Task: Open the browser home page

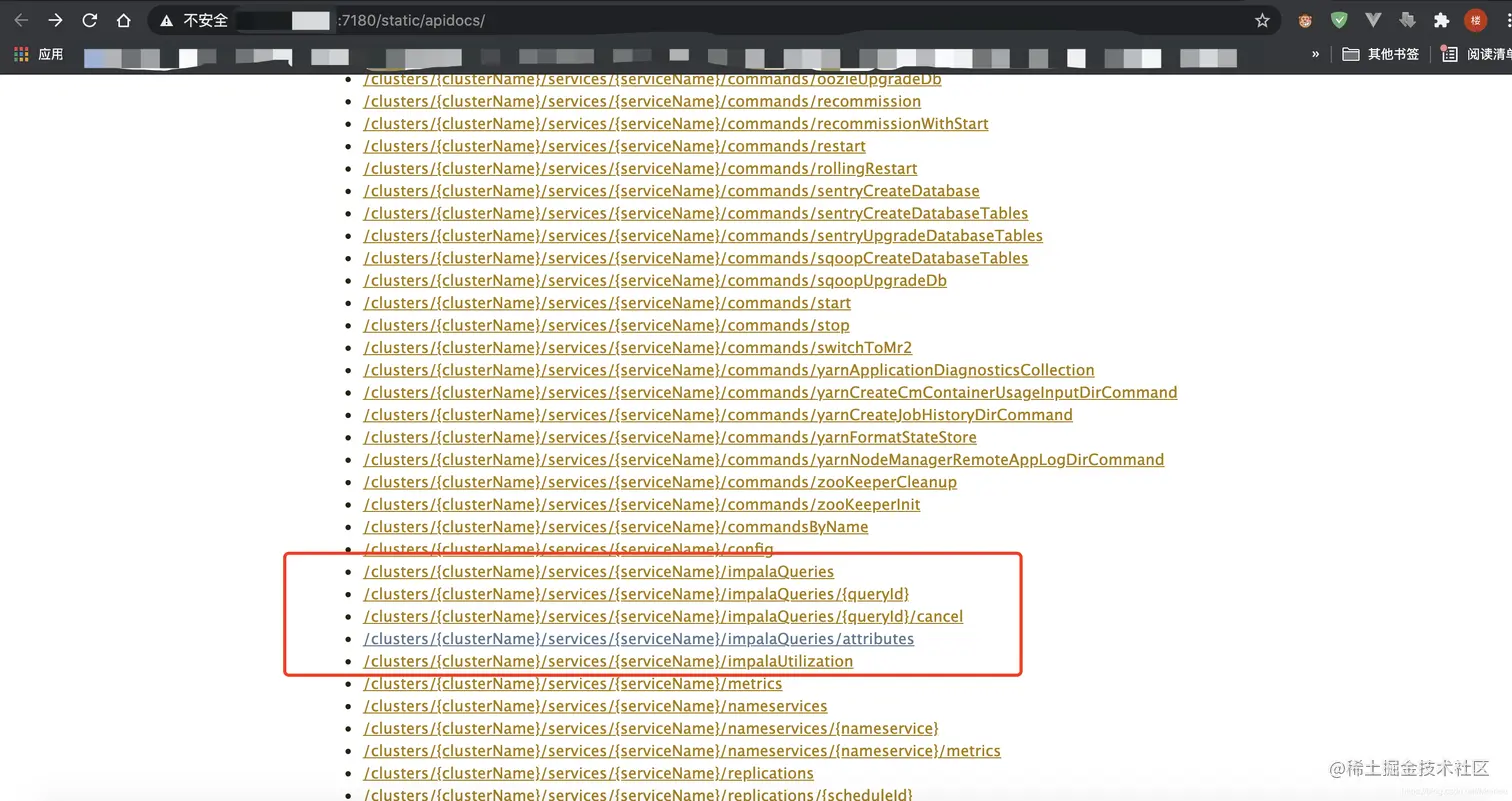Action: (x=123, y=20)
